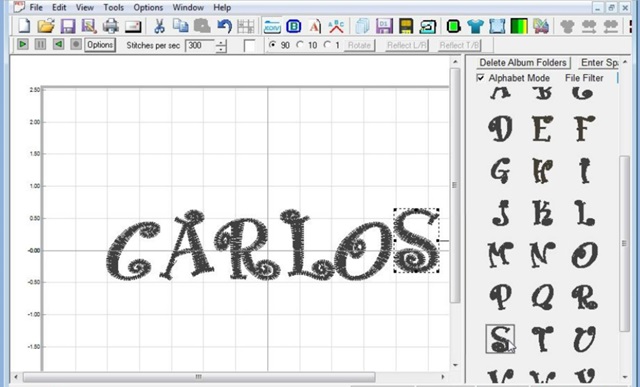Undo the last action with the blue arrow
Viewport: 640px width, 387px height.
tap(224, 26)
